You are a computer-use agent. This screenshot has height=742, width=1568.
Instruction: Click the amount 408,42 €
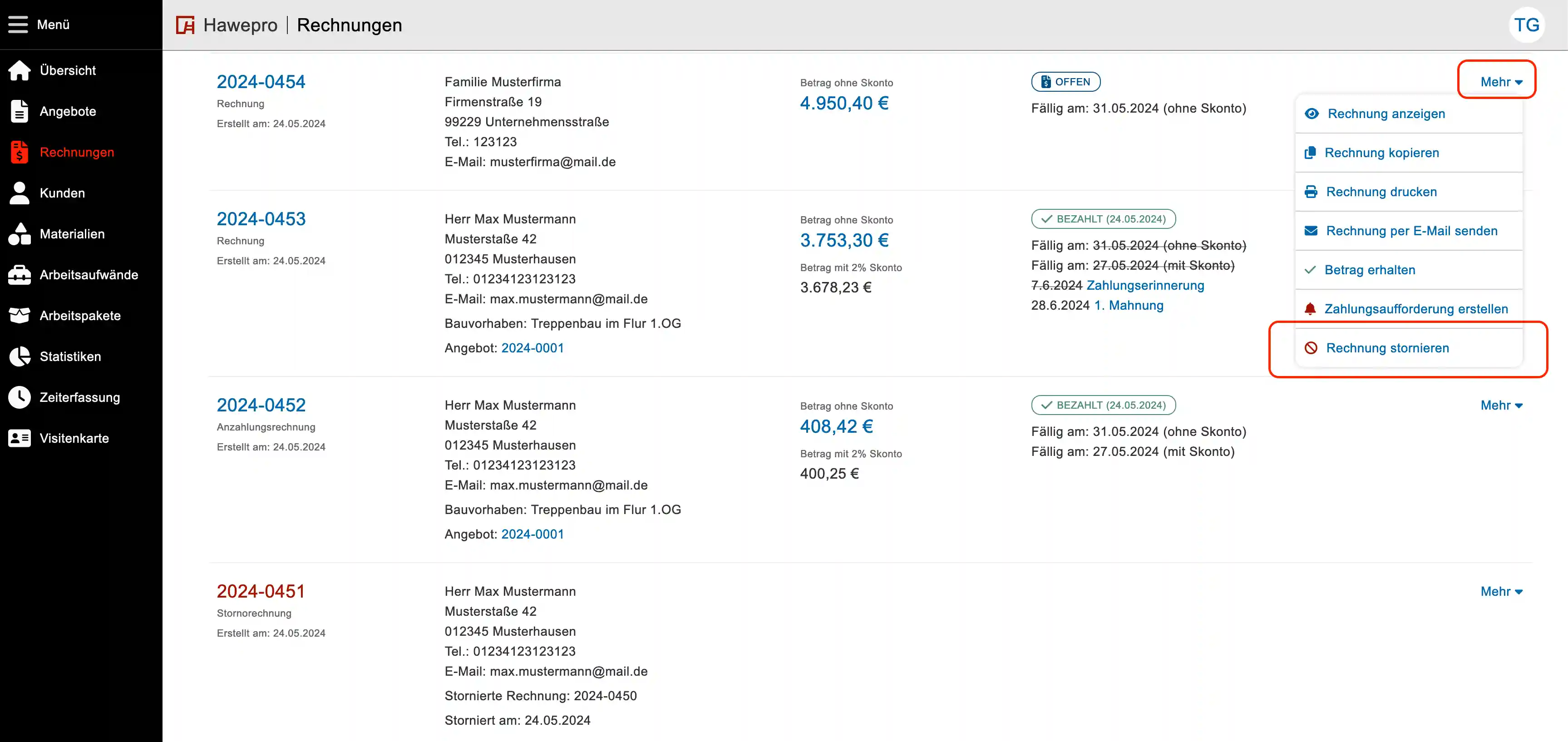coord(836,426)
